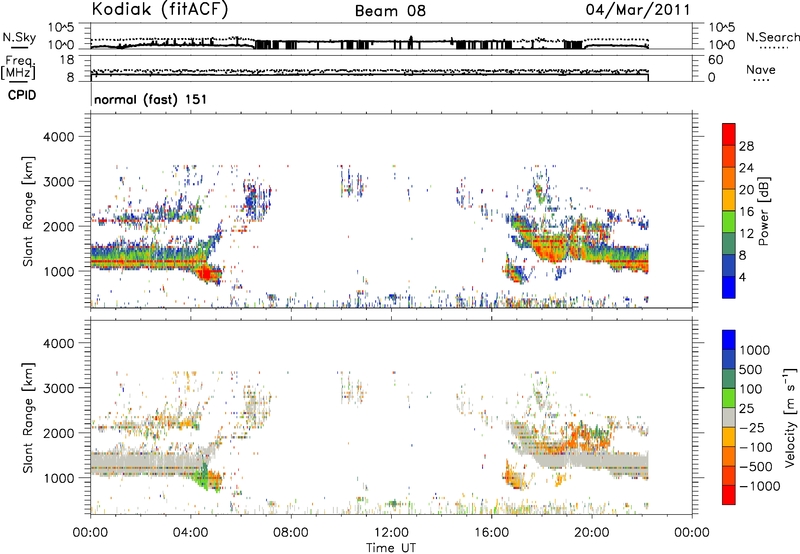Click the '16:00' time axis label

(x=491, y=533)
